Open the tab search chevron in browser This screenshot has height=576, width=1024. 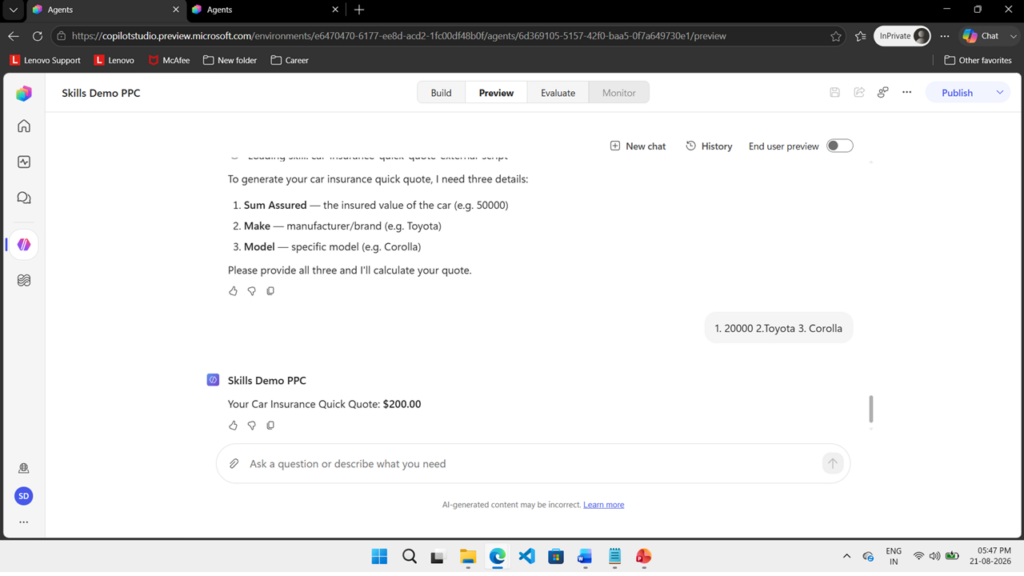[x=13, y=10]
